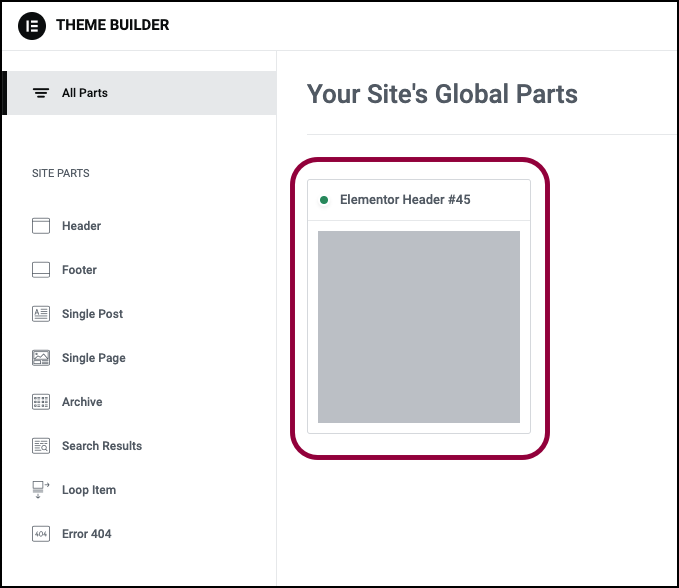
Task: View Loop Item templates
Action: point(89,490)
